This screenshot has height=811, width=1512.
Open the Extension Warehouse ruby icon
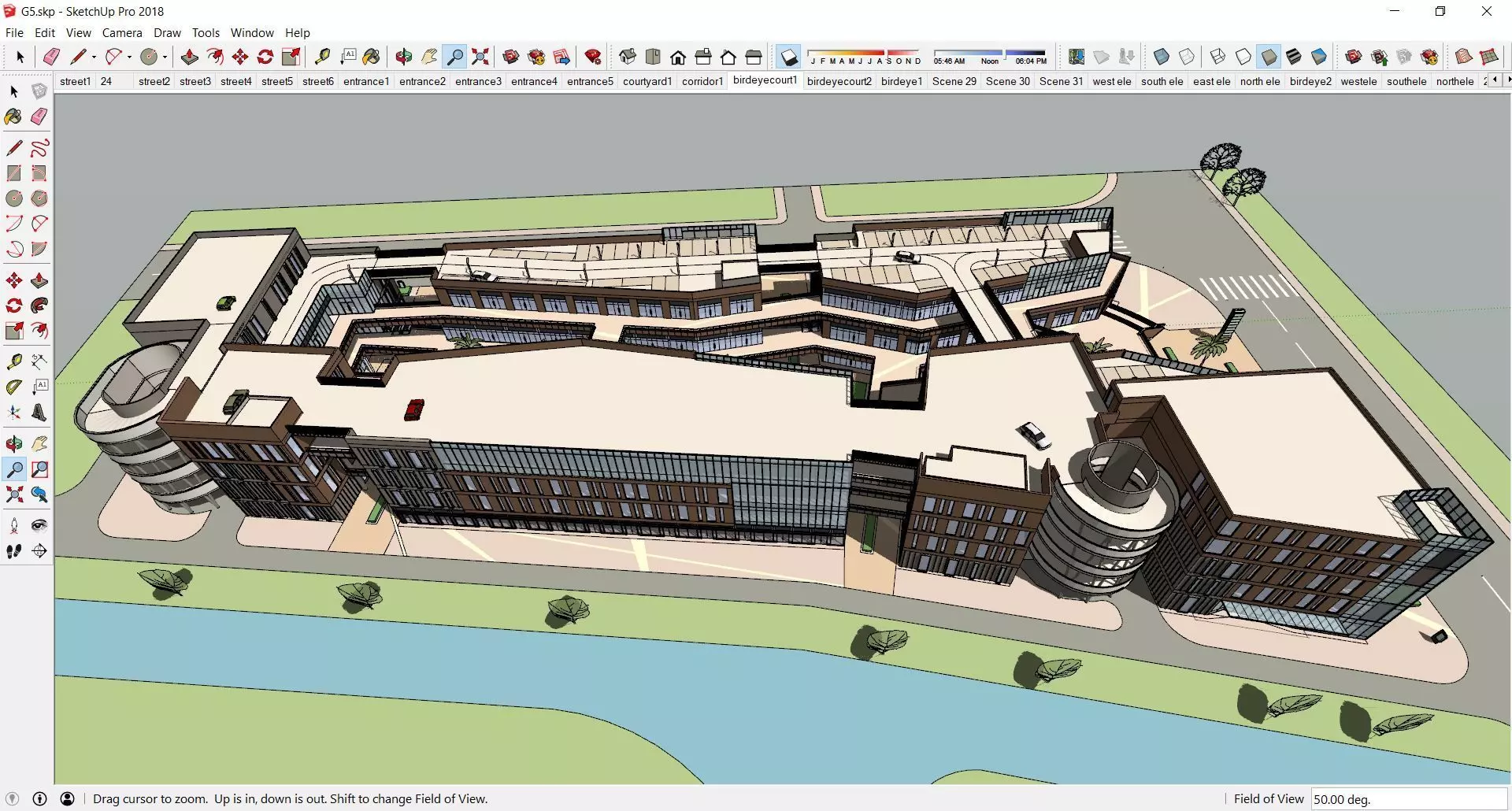pyautogui.click(x=593, y=57)
